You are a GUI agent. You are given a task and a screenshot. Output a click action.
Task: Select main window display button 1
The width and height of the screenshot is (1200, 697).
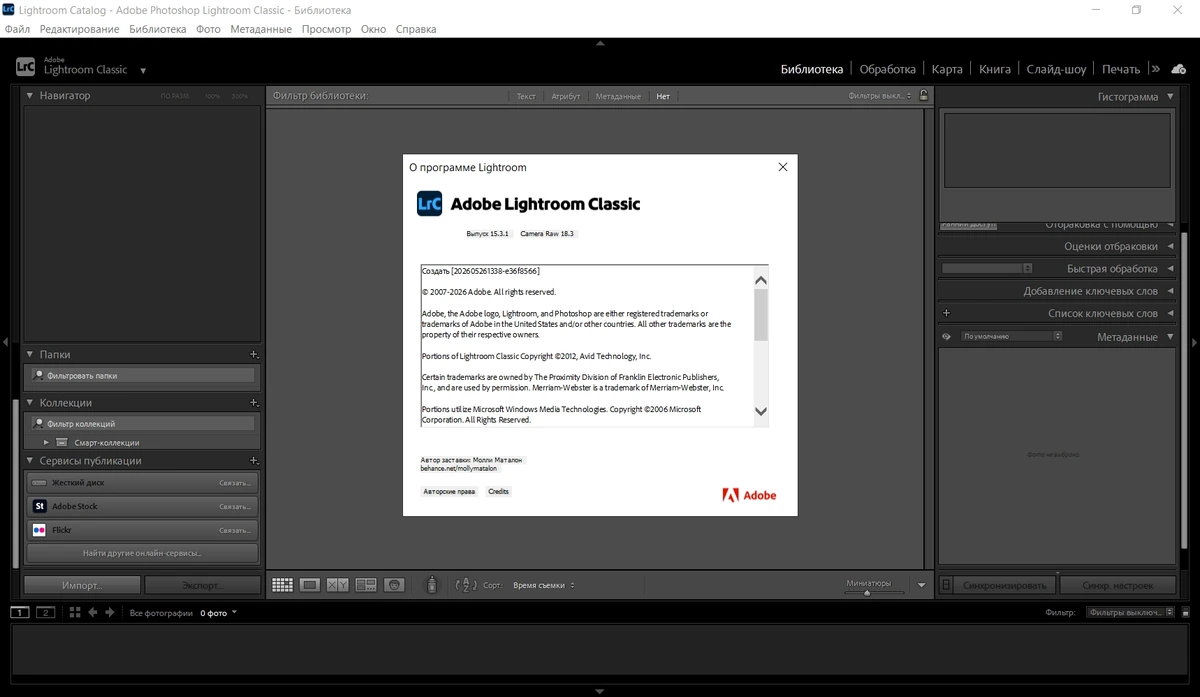coord(20,612)
